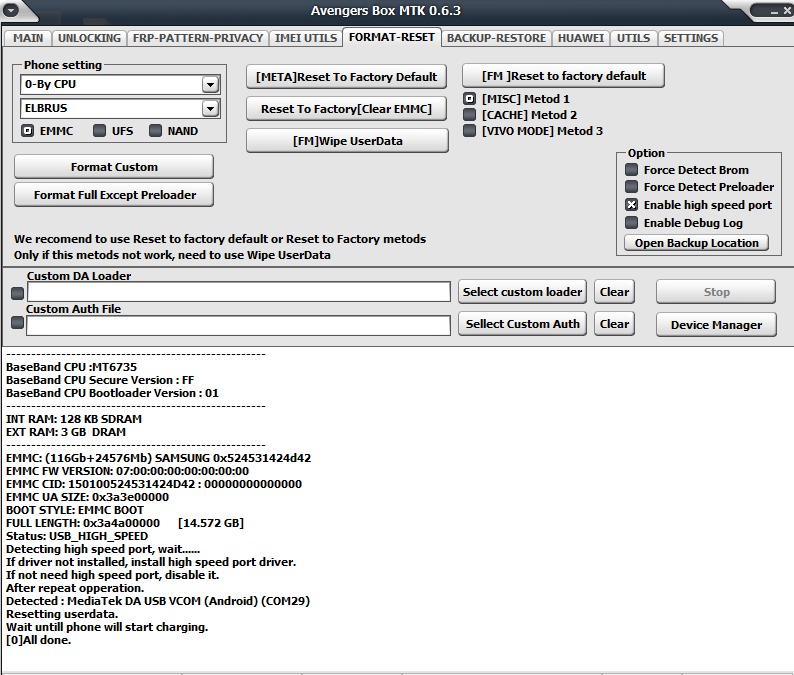
Task: Click Open Backup Location button
Action: (696, 243)
